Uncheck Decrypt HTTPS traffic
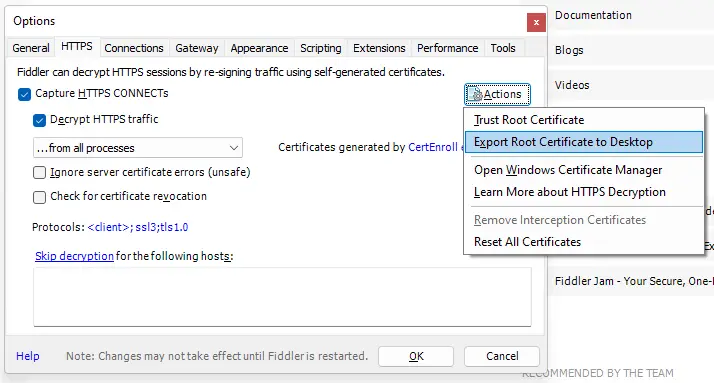714x383 pixels. tap(40, 120)
